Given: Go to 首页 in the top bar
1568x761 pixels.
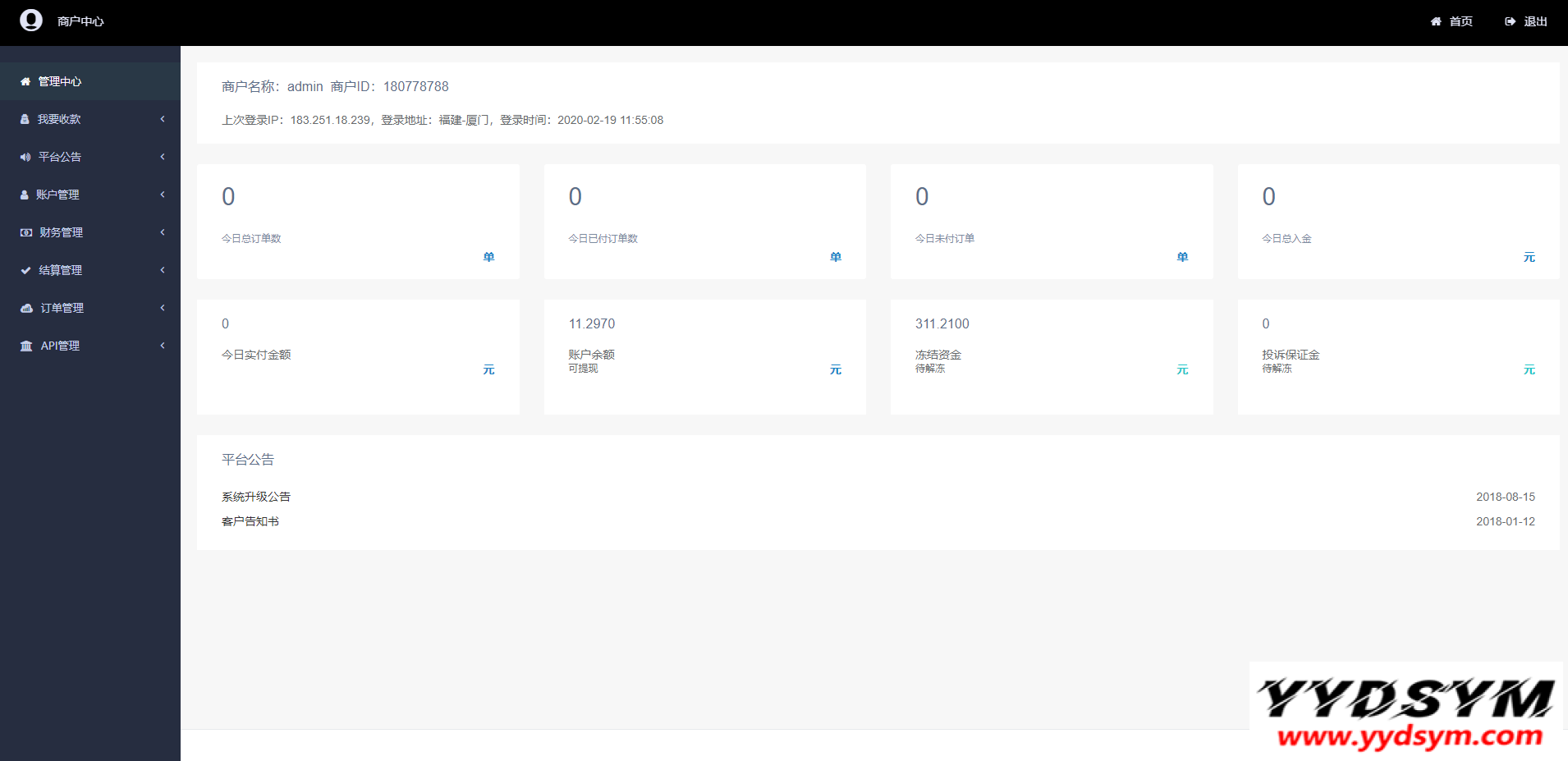Looking at the screenshot, I should click(1452, 21).
